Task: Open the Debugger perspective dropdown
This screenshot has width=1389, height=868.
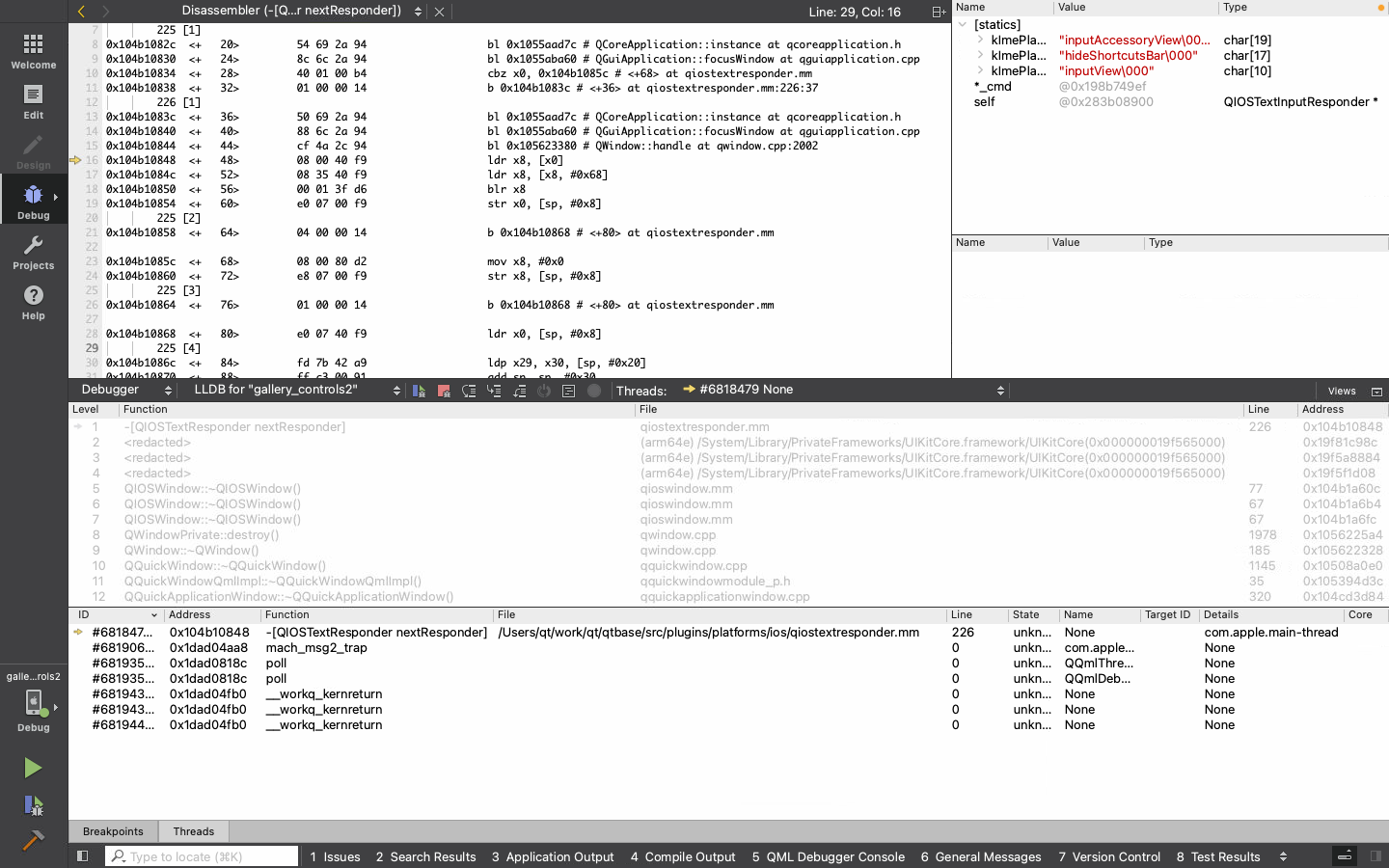Action: point(126,390)
